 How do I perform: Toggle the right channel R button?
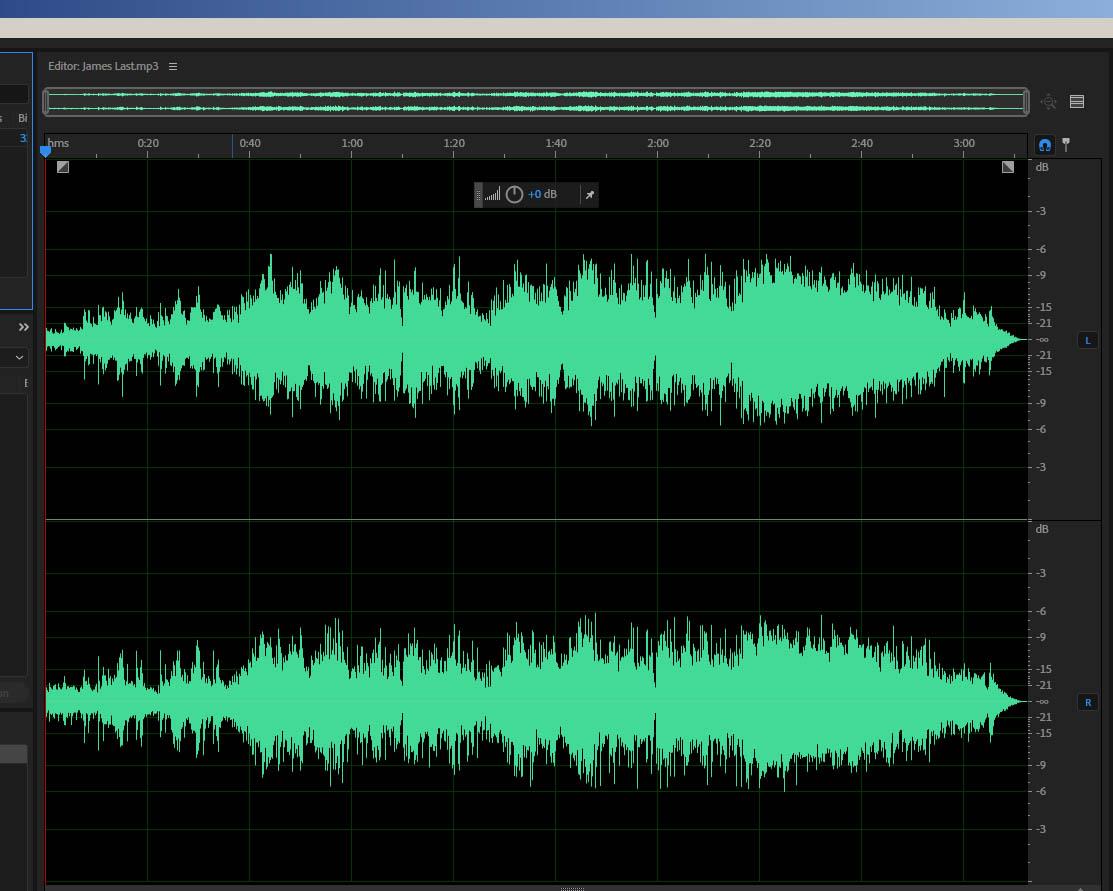click(1087, 702)
